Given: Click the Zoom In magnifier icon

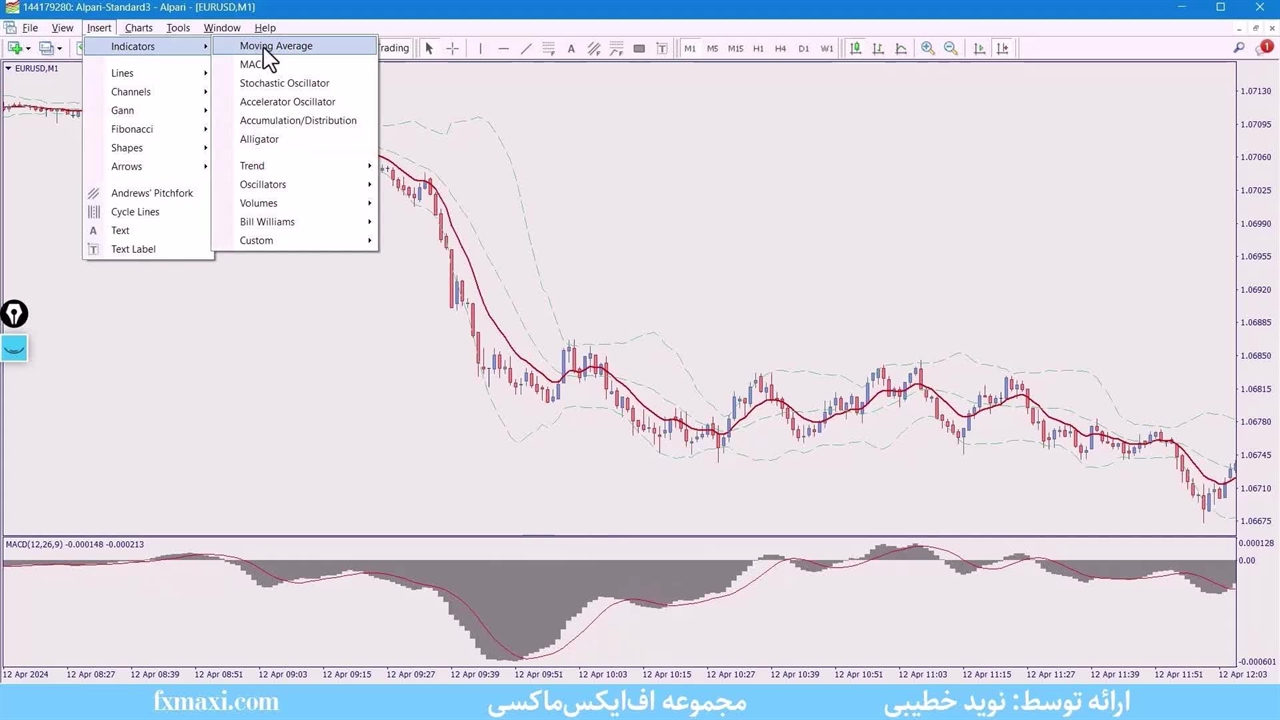Looking at the screenshot, I should point(928,48).
